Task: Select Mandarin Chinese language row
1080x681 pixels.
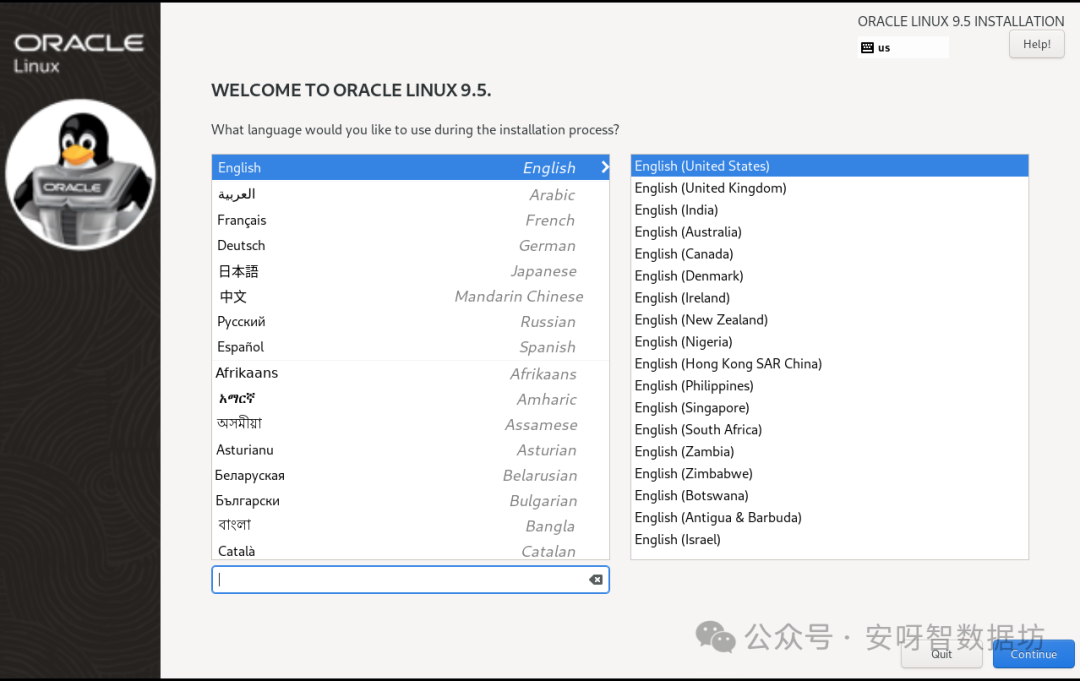Action: pos(411,296)
